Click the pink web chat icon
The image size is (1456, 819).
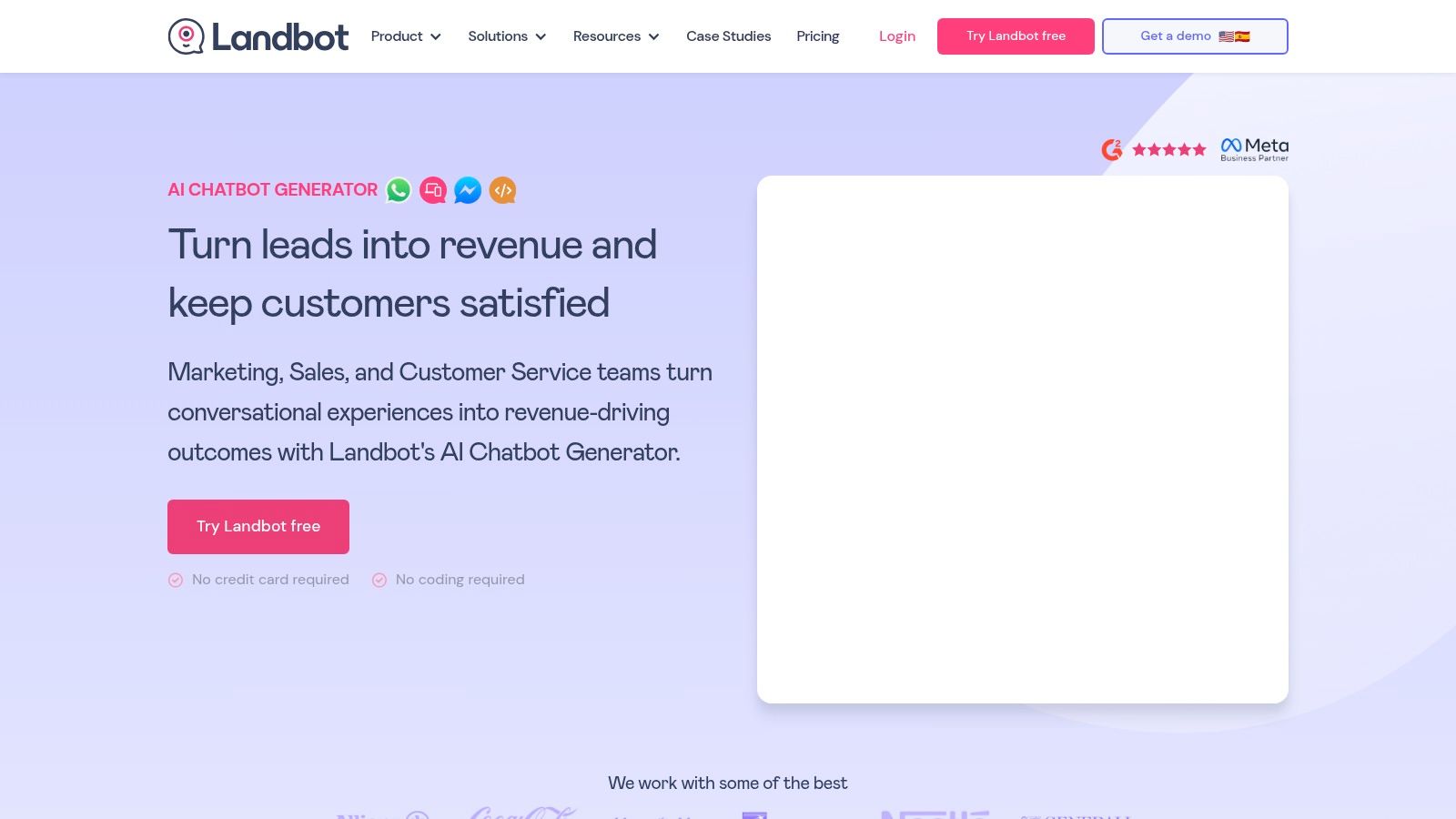coord(433,190)
